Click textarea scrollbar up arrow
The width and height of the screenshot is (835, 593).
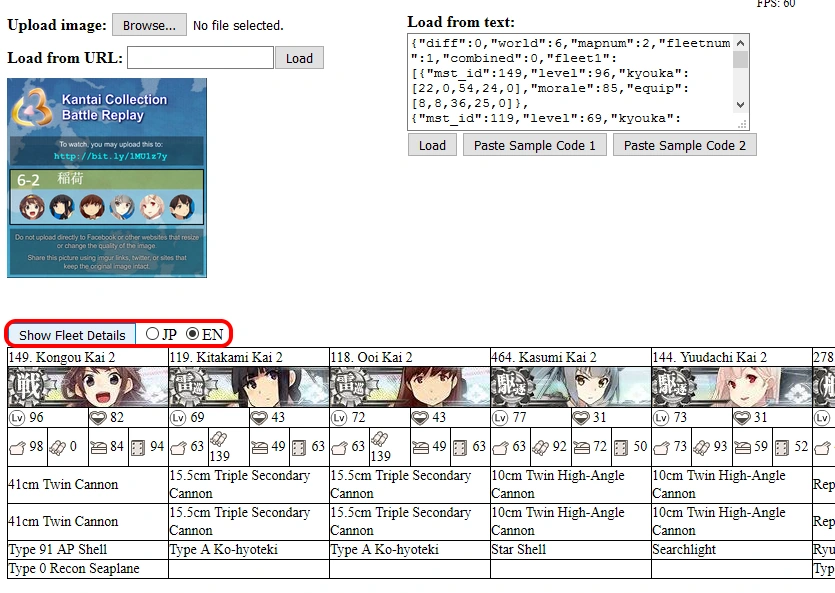pyautogui.click(x=740, y=43)
